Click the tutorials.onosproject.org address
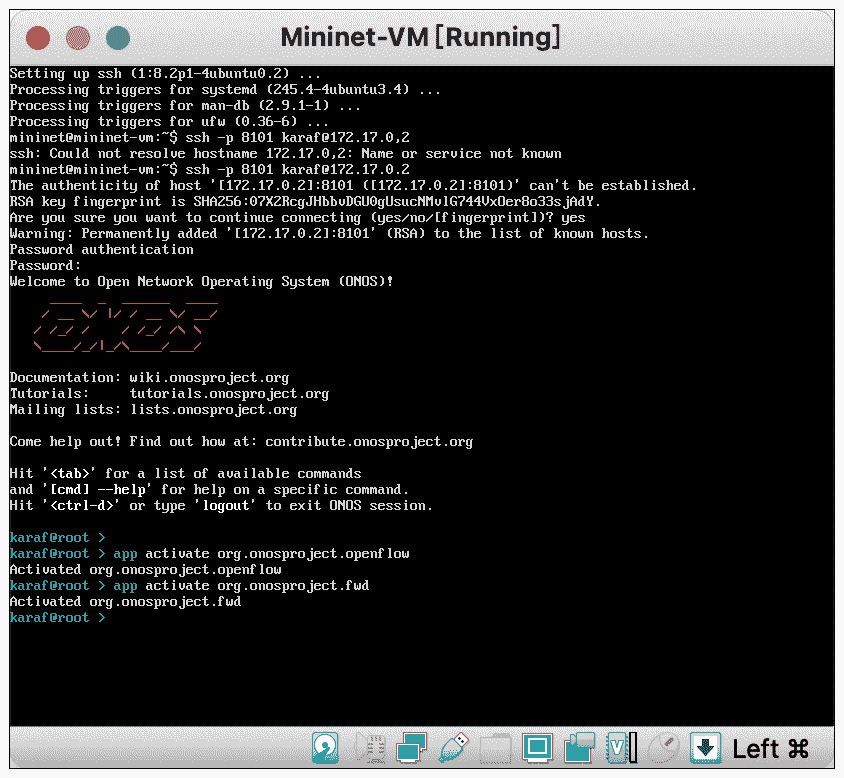The height and width of the screenshot is (778, 844). point(229,394)
